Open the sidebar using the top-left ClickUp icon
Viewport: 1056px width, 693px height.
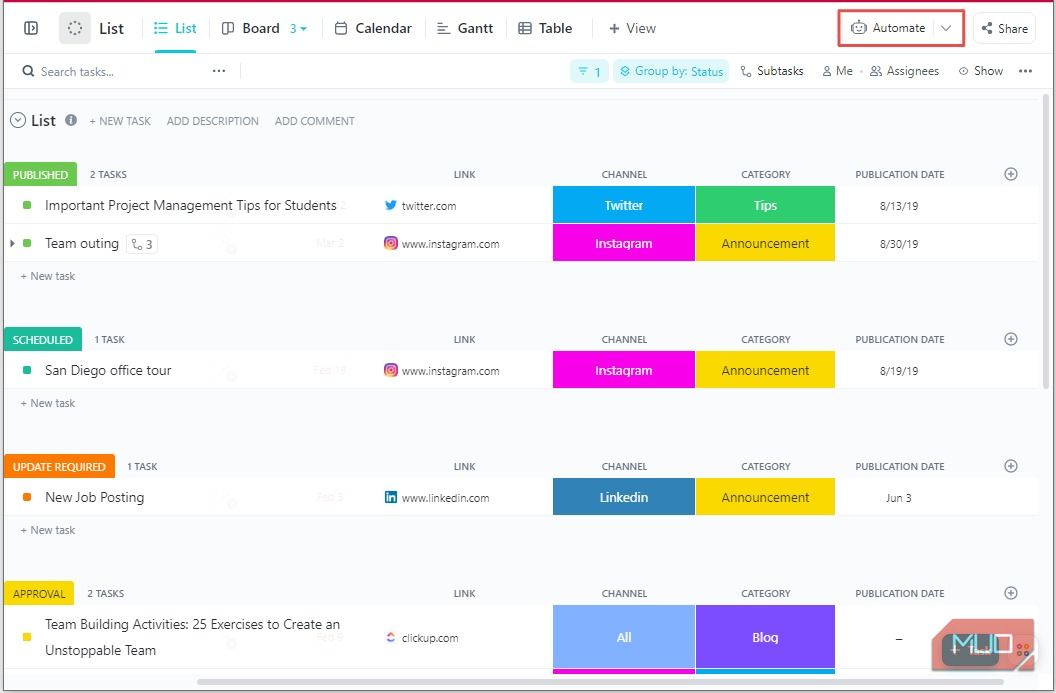pyautogui.click(x=30, y=28)
